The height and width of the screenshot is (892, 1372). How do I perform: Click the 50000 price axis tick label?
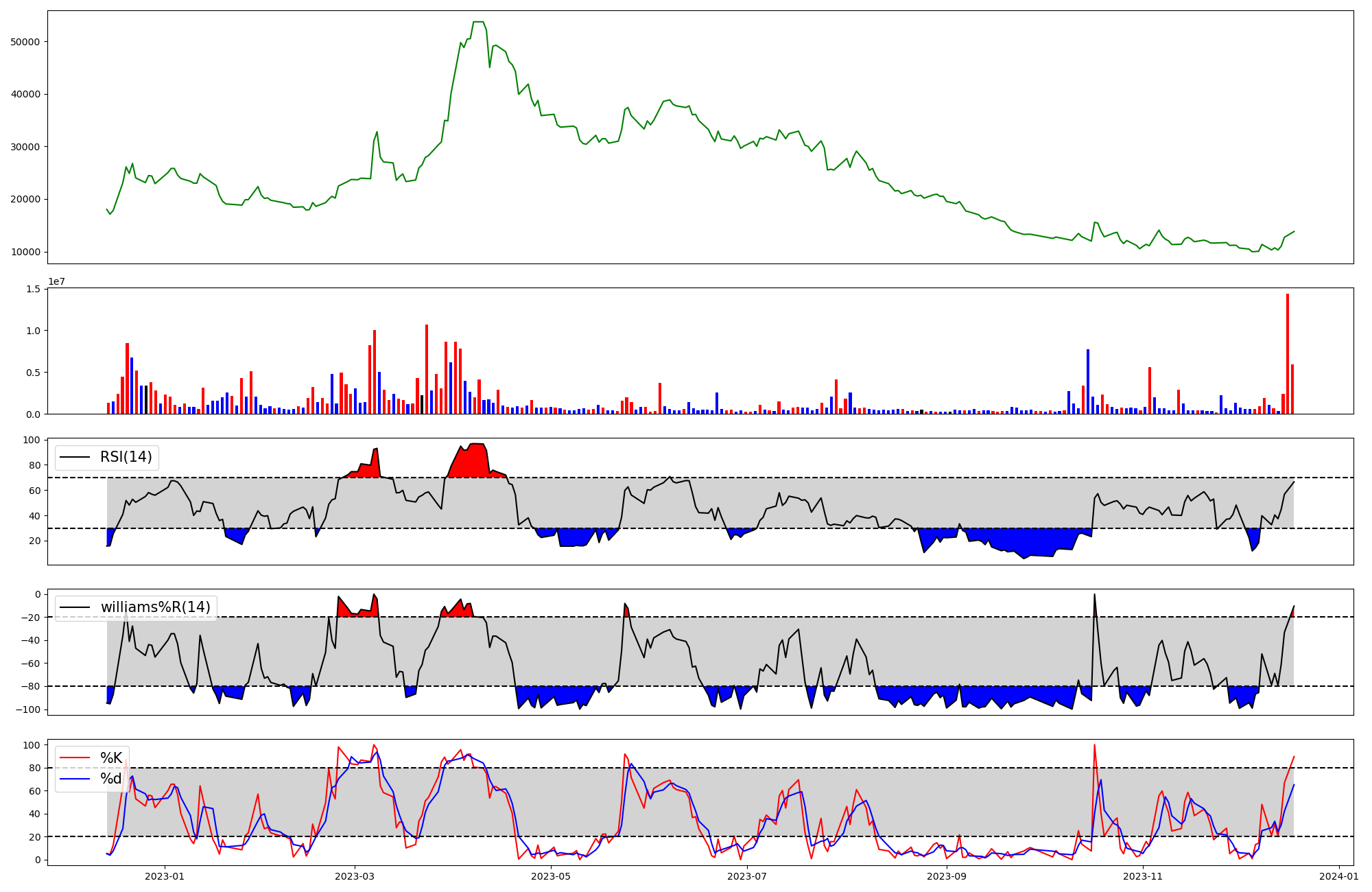tap(25, 42)
